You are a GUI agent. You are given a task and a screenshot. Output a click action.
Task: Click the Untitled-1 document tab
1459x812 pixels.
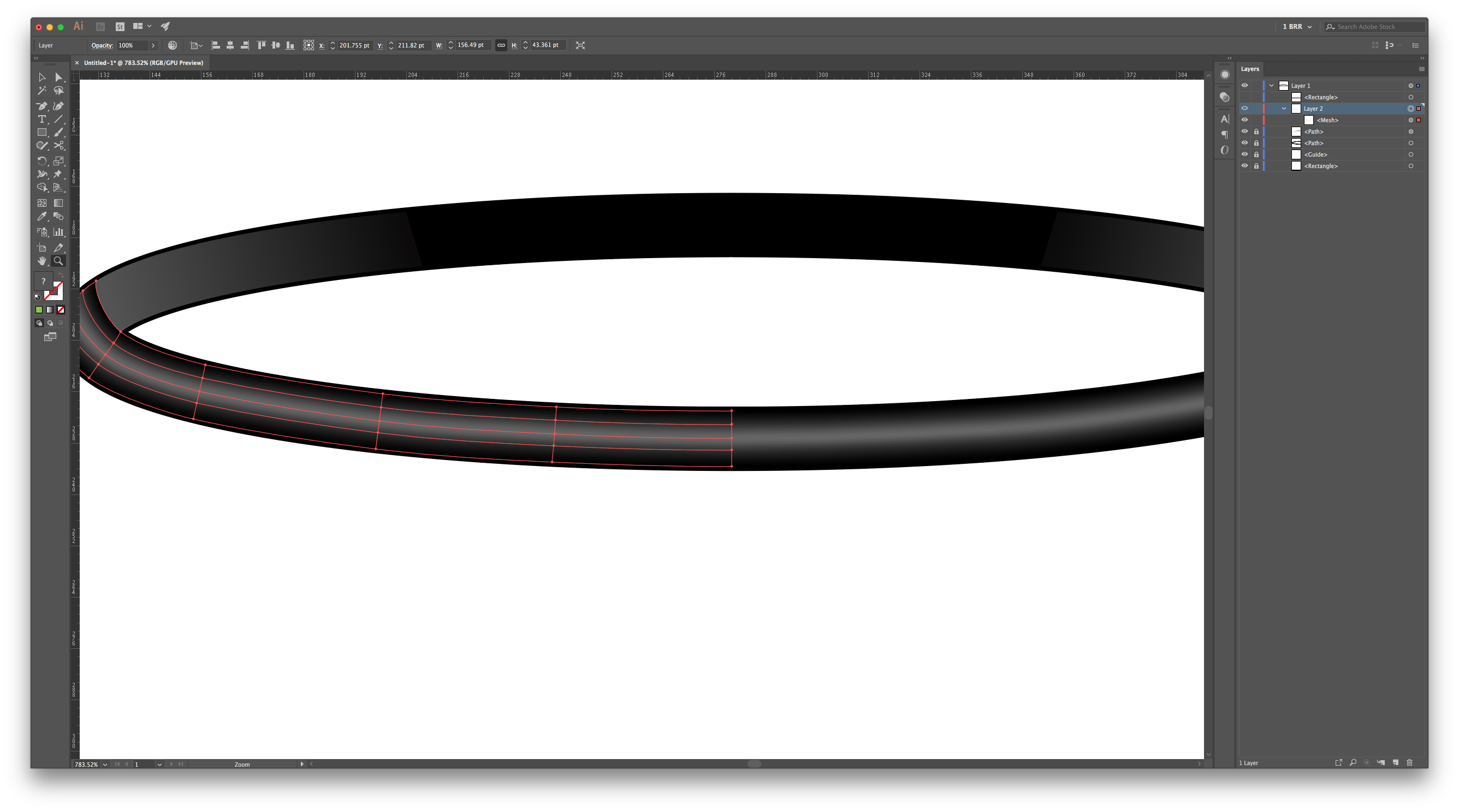coord(143,63)
